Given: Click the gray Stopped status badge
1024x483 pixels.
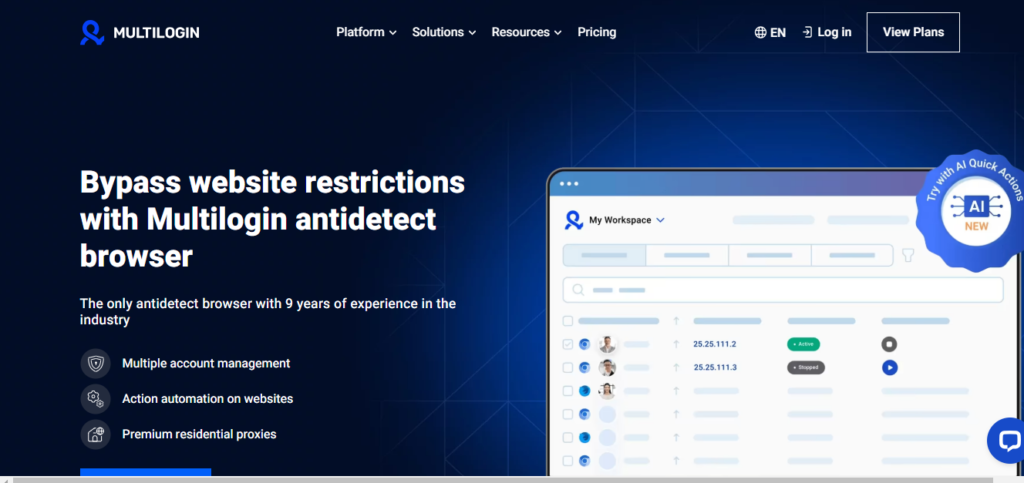Looking at the screenshot, I should 806,367.
